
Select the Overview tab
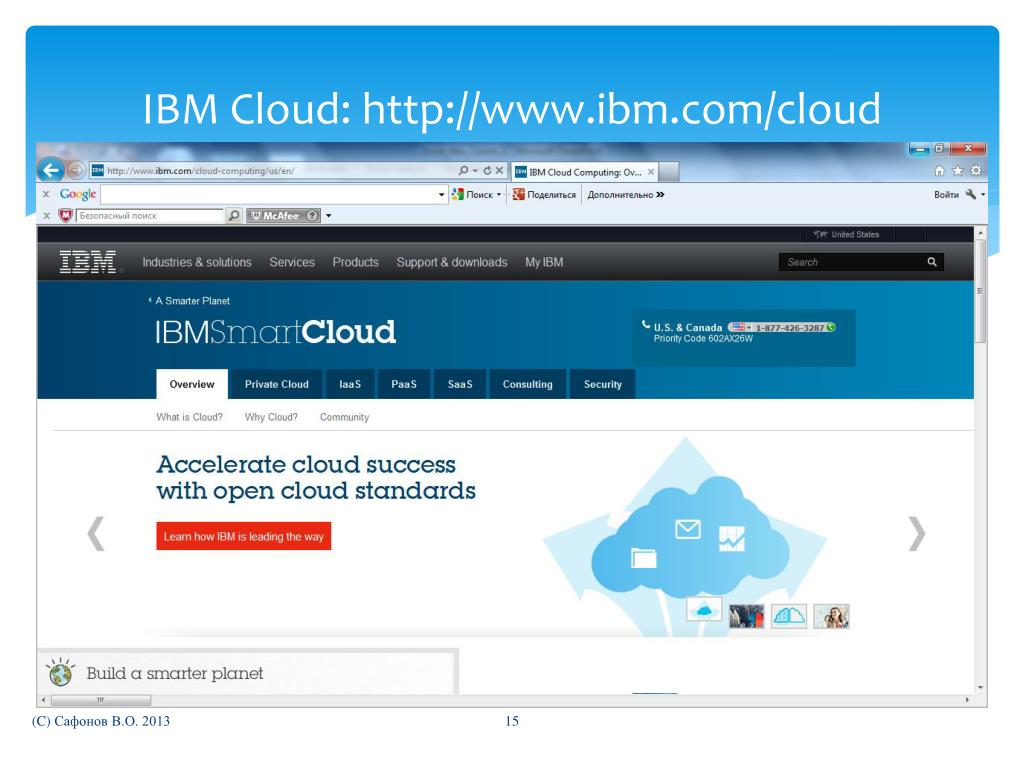[x=191, y=384]
